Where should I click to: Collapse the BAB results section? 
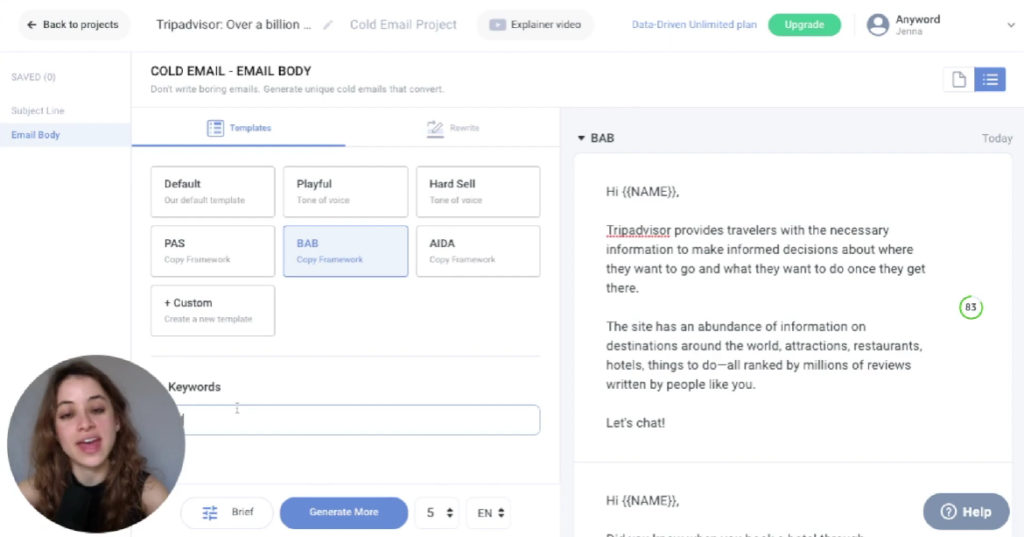point(582,138)
